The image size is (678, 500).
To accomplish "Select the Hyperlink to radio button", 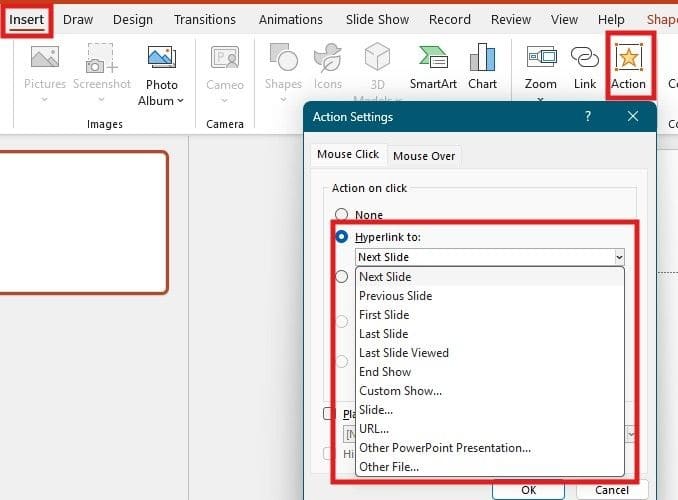I will point(342,237).
